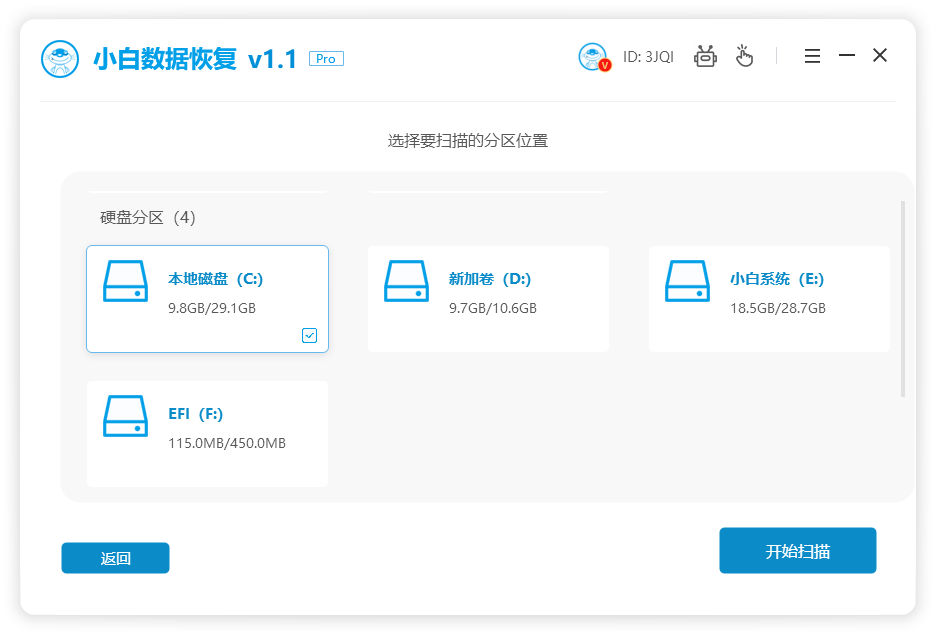Click the hand gesture tutorial icon
The image size is (936, 636).
(744, 57)
